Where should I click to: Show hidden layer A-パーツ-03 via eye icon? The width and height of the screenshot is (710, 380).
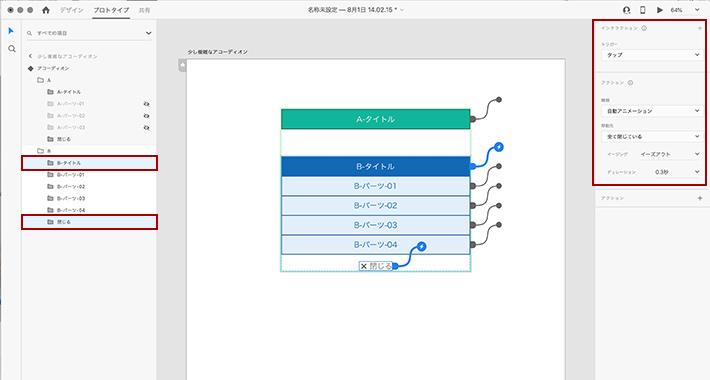(x=146, y=128)
